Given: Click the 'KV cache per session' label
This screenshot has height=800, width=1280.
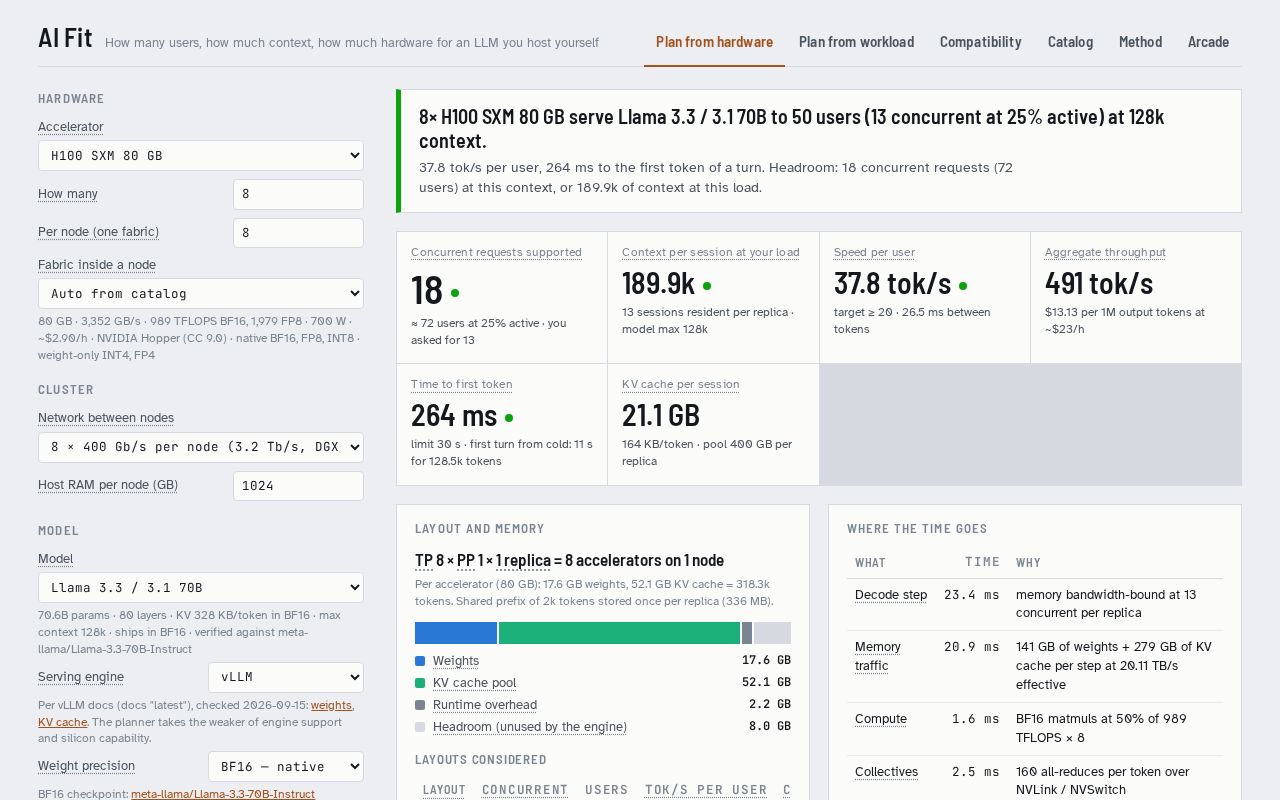Looking at the screenshot, I should [681, 385].
